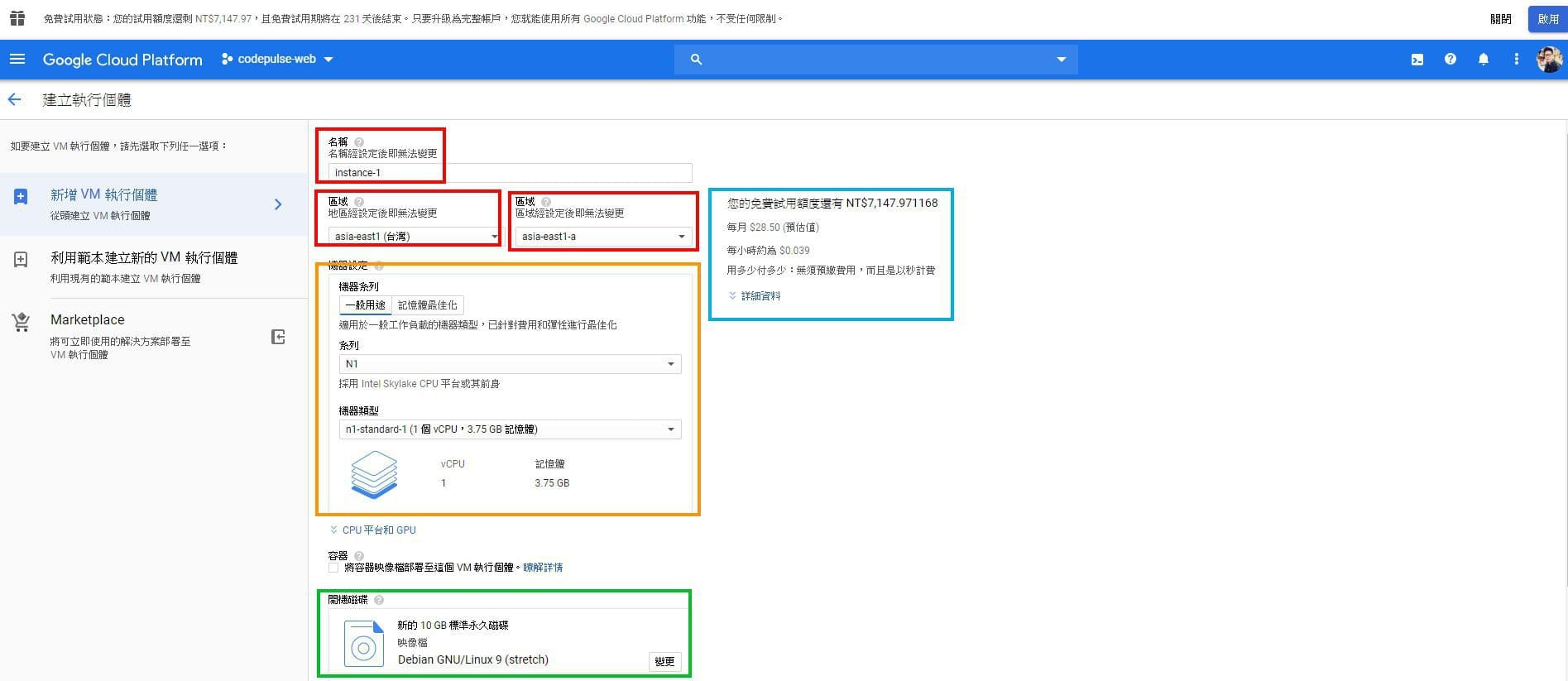The height and width of the screenshot is (681, 1568).
Task: Click the template VM instance icon
Action: coord(21,260)
